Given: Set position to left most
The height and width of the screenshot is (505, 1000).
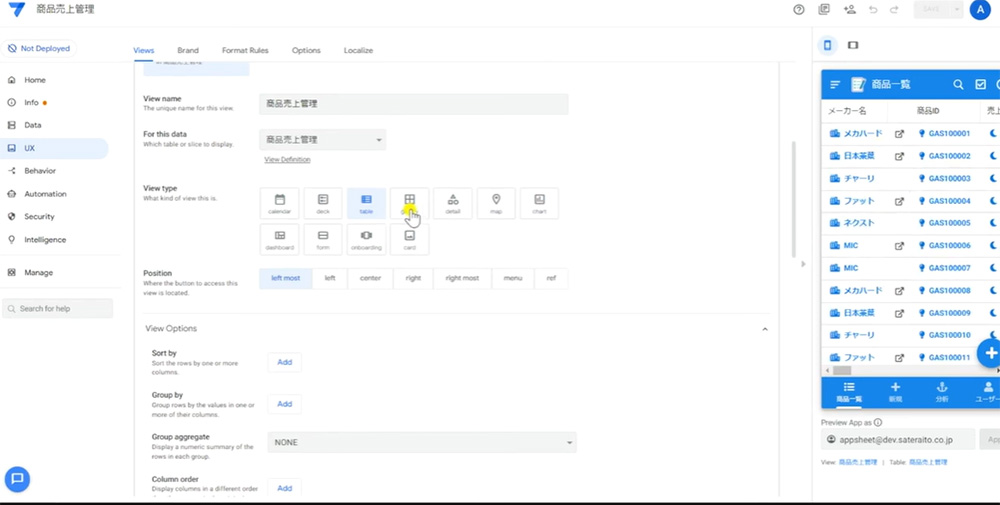Looking at the screenshot, I should point(286,279).
